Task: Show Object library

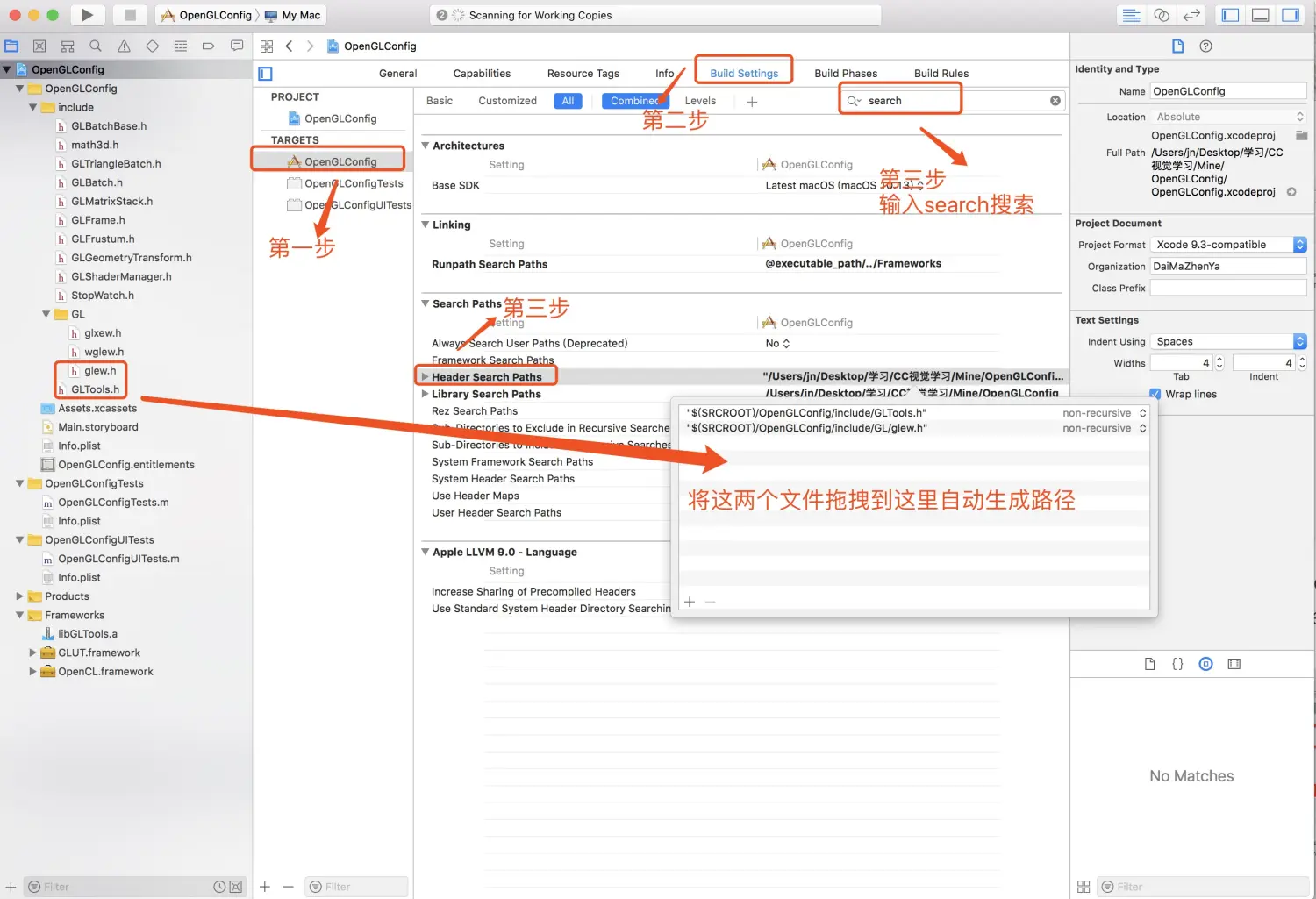Action: tap(1206, 664)
